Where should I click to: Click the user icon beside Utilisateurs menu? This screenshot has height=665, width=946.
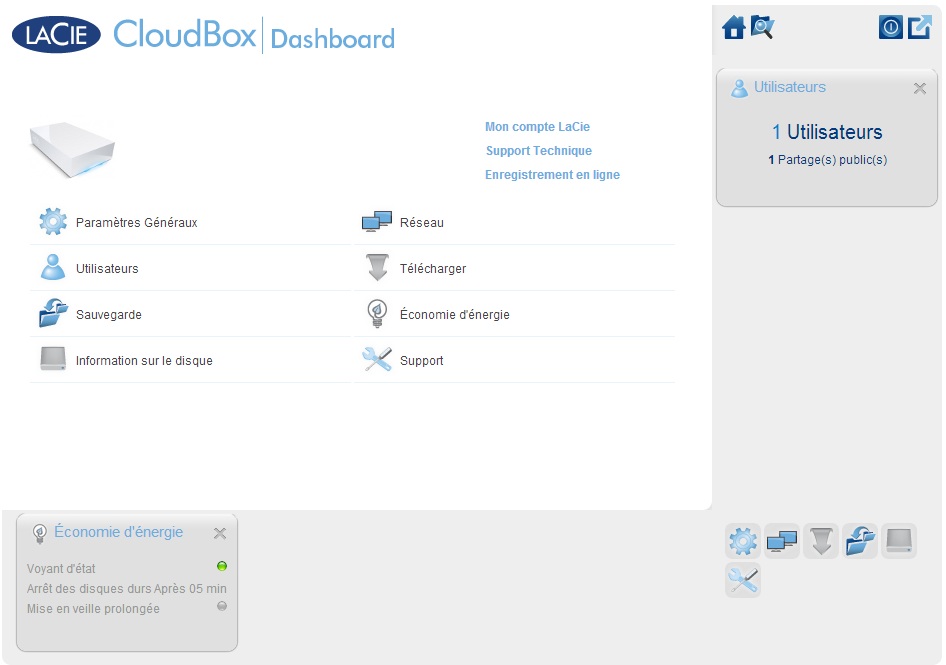click(53, 267)
